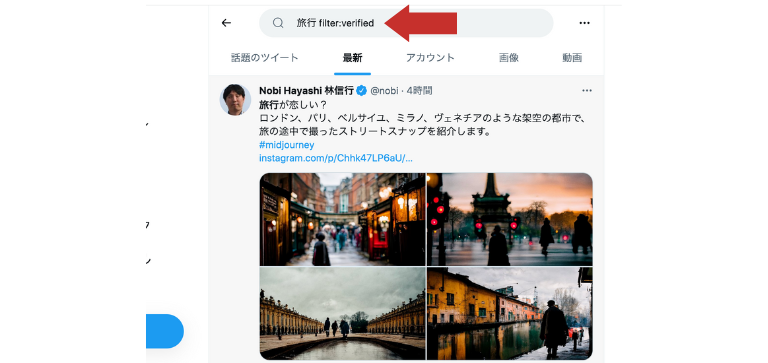
Task: Select the 最新 tab
Action: [352, 58]
